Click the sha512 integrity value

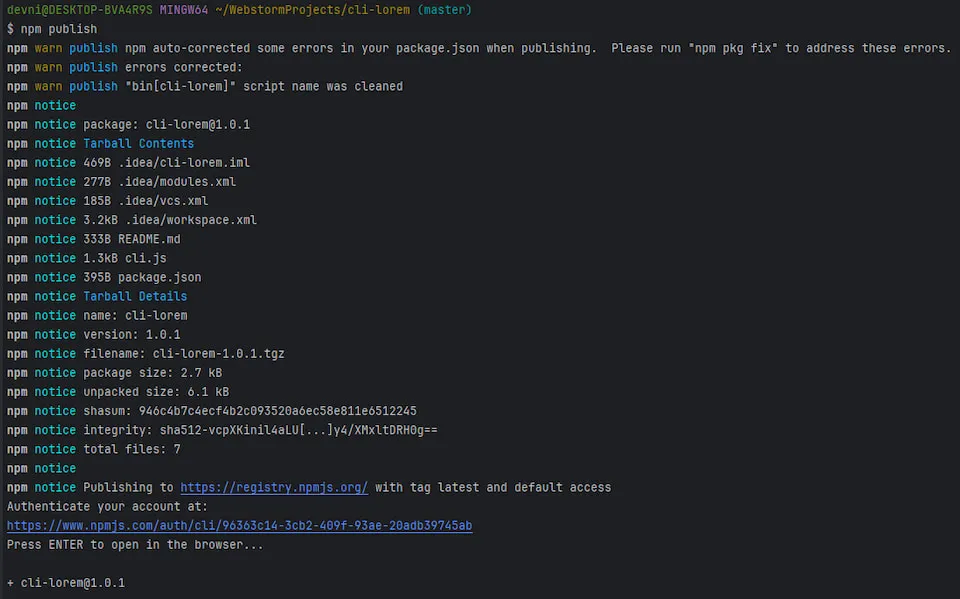tap(298, 430)
